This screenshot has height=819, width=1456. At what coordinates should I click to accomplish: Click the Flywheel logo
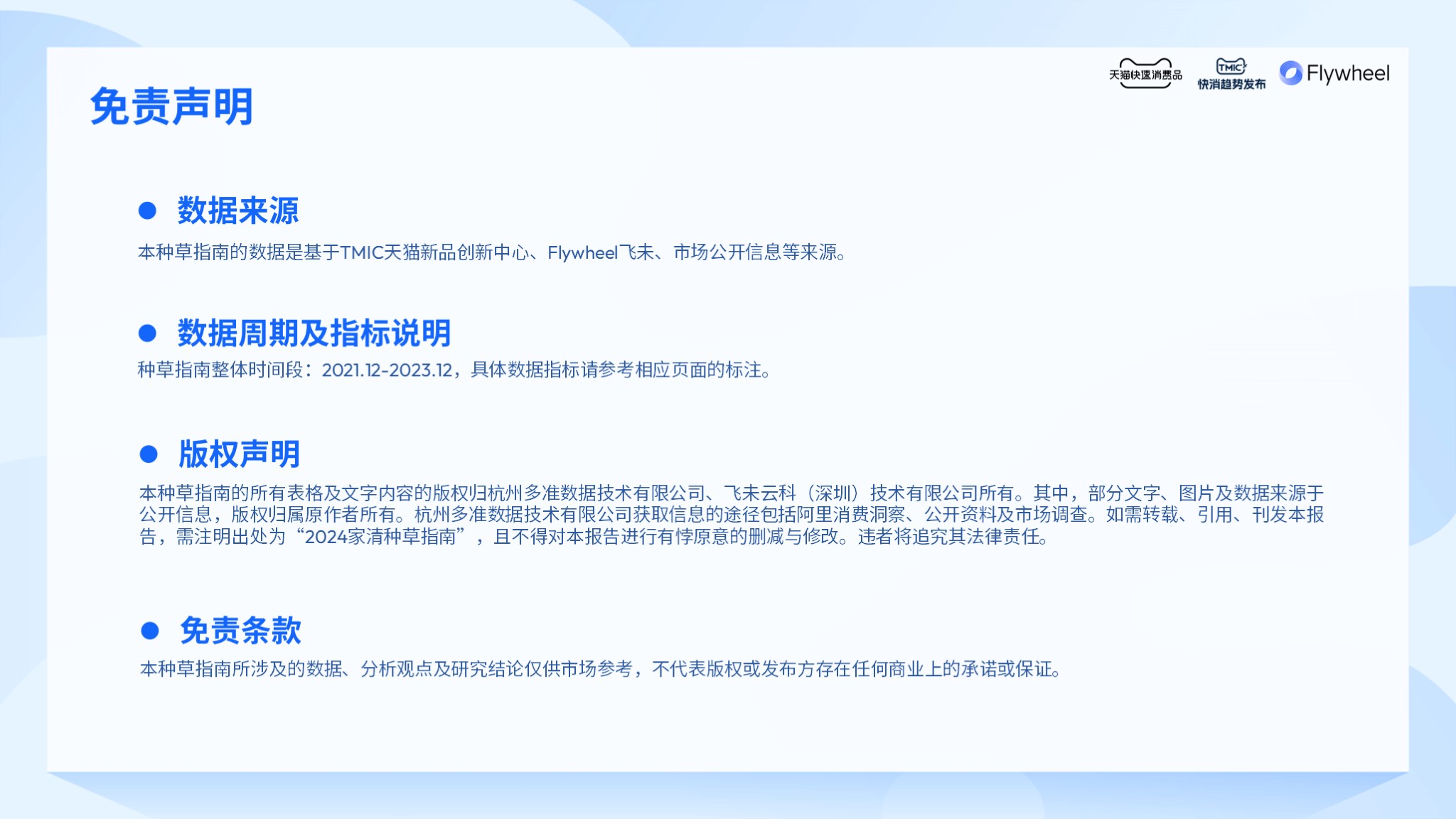1334,73
